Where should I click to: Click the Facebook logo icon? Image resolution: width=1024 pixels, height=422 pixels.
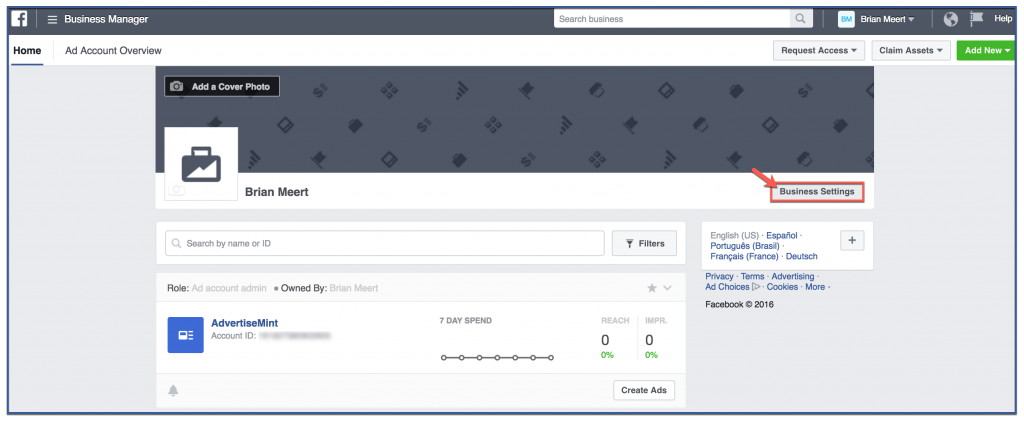click(x=20, y=19)
